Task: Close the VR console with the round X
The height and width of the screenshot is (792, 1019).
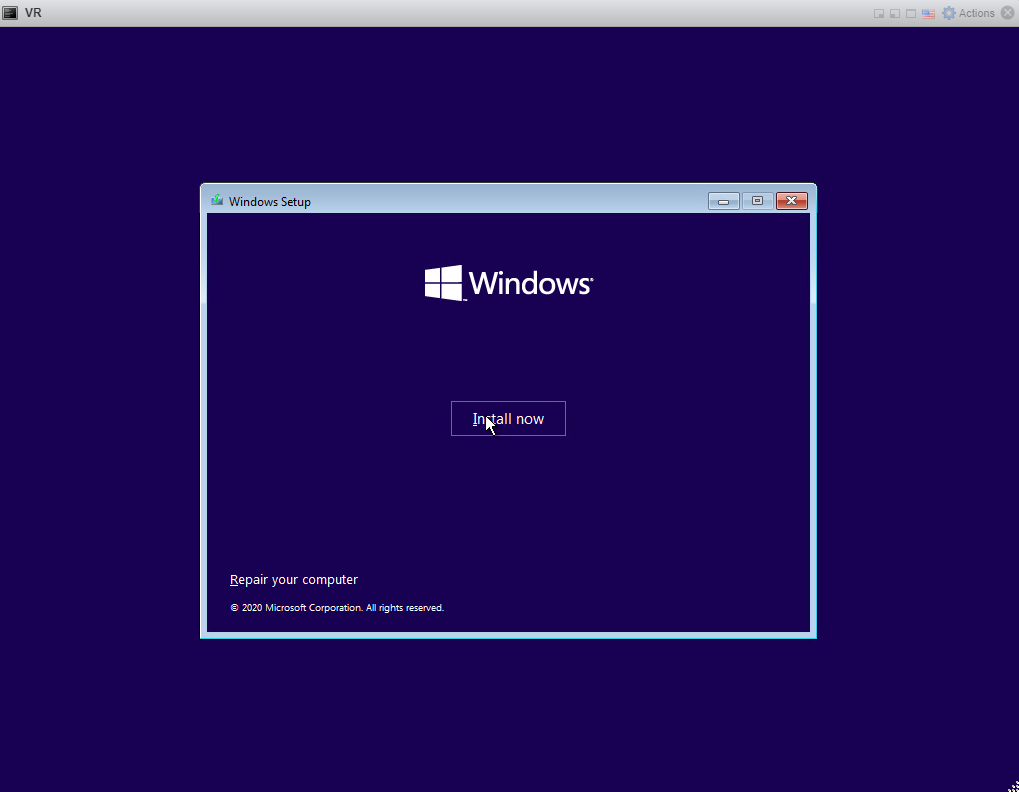Action: 1008,13
